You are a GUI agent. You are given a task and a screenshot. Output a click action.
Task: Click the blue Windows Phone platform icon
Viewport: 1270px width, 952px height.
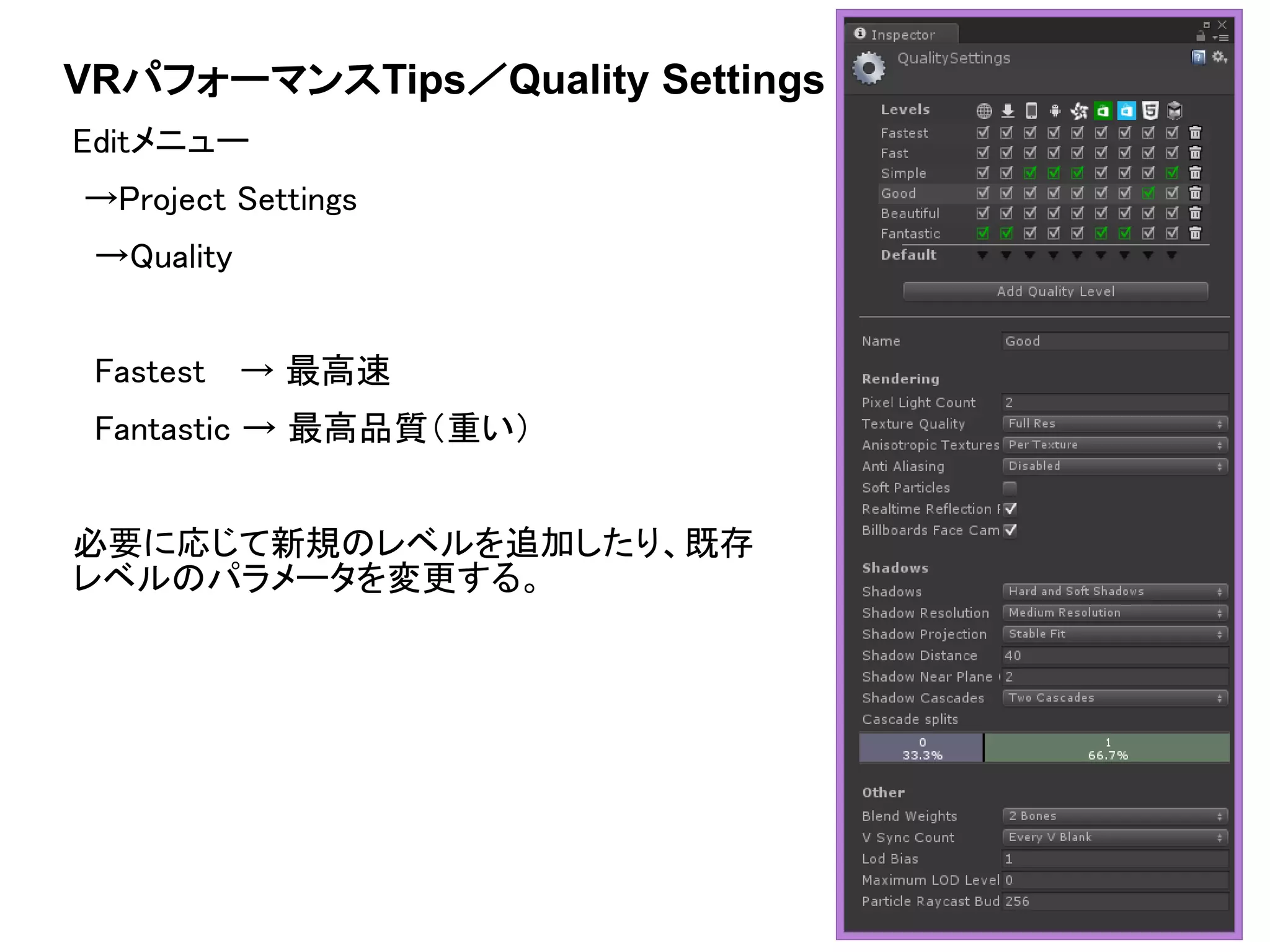click(x=1126, y=111)
